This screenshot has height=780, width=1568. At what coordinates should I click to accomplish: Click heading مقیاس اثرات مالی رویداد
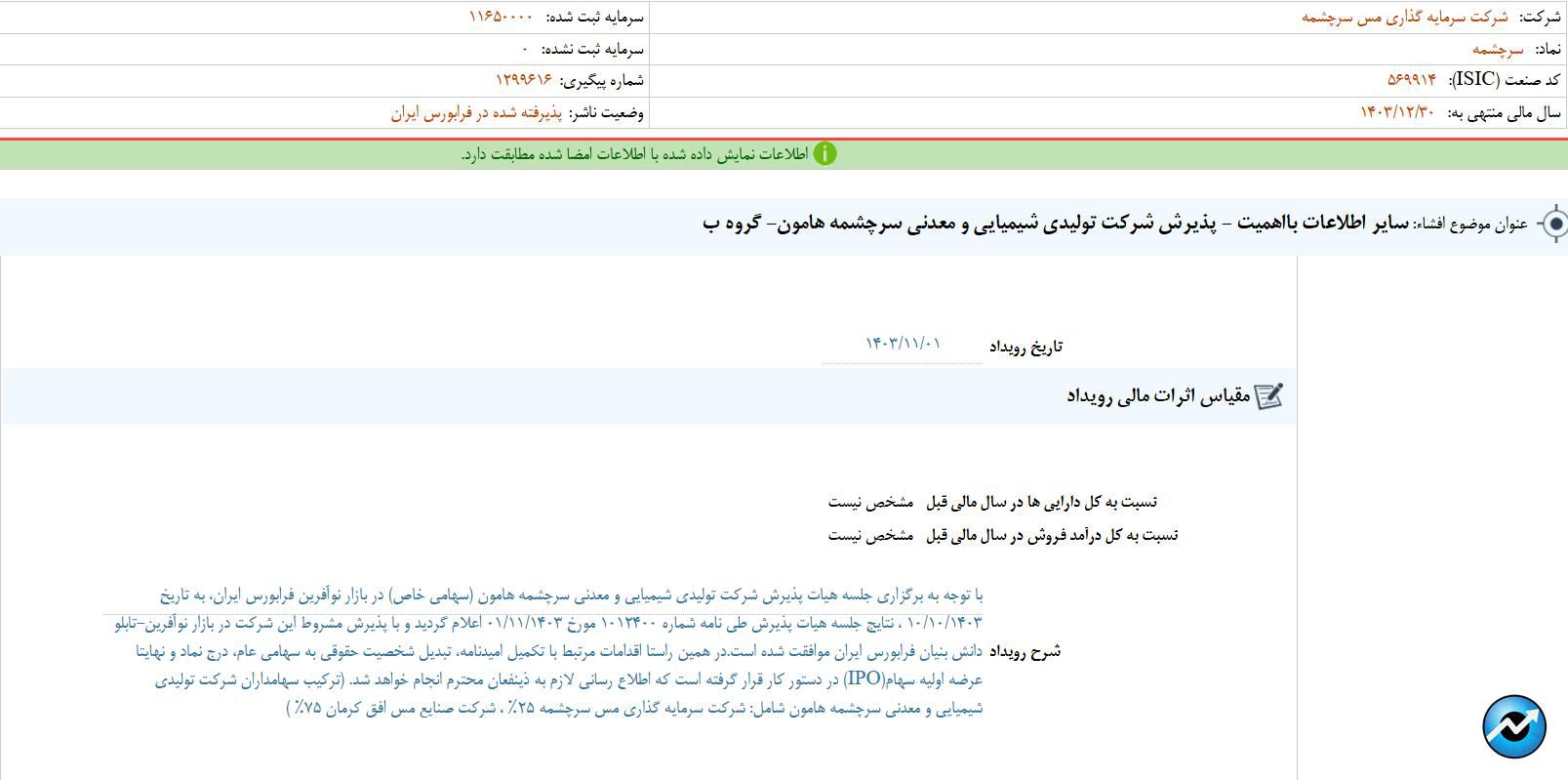[x=1158, y=396]
